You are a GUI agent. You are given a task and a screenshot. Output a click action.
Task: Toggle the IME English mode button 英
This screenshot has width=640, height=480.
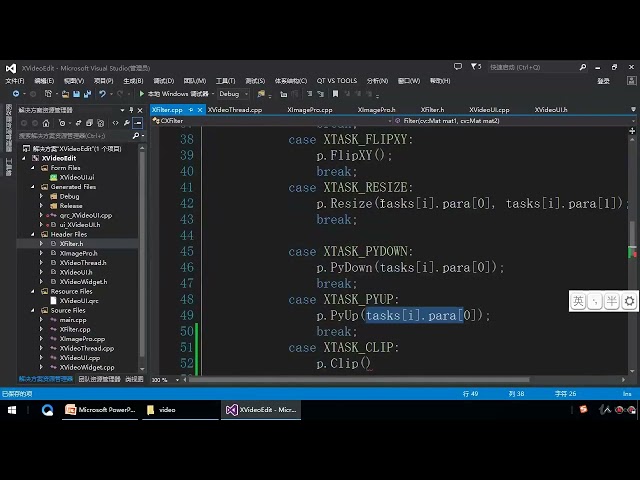click(x=578, y=301)
